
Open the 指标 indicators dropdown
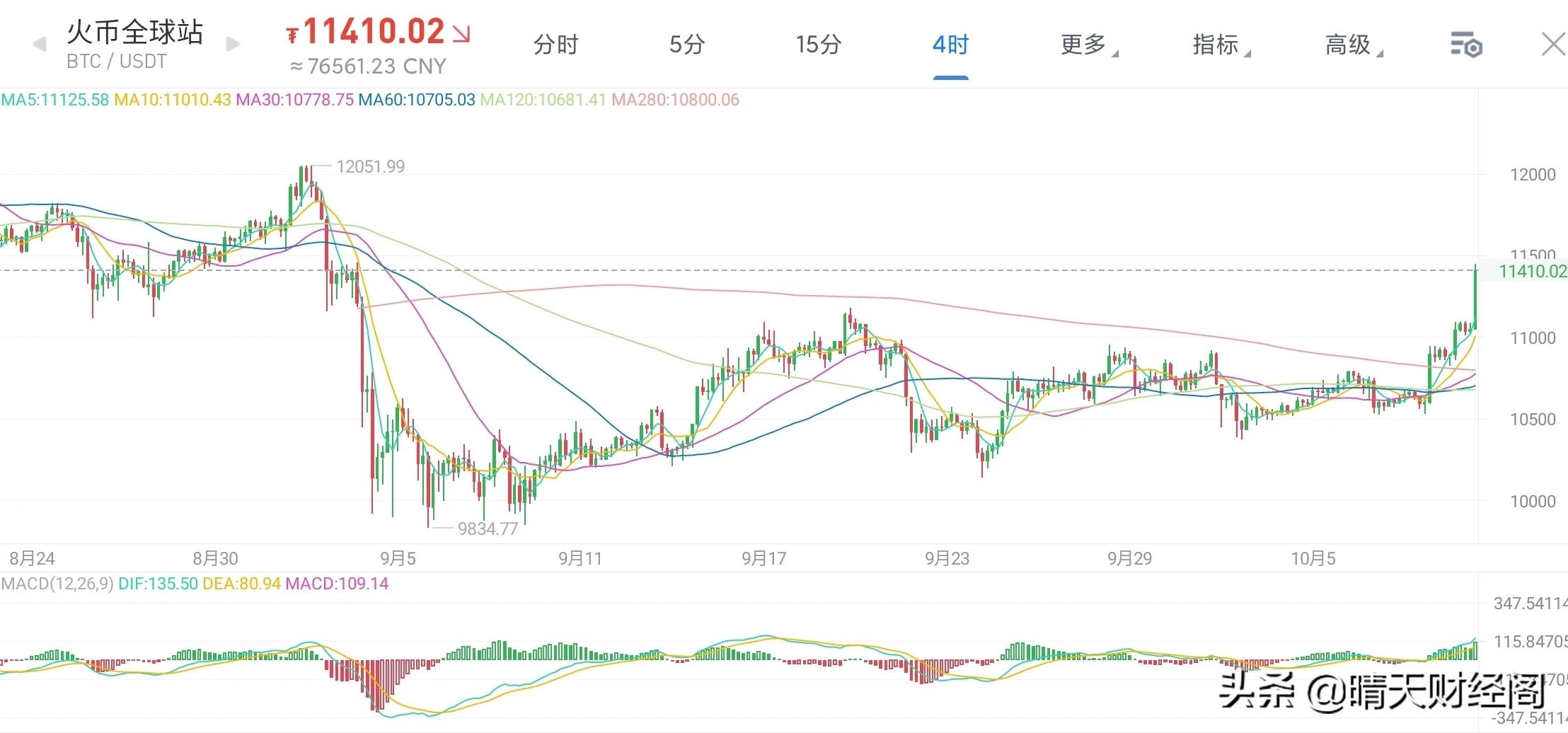1218,45
